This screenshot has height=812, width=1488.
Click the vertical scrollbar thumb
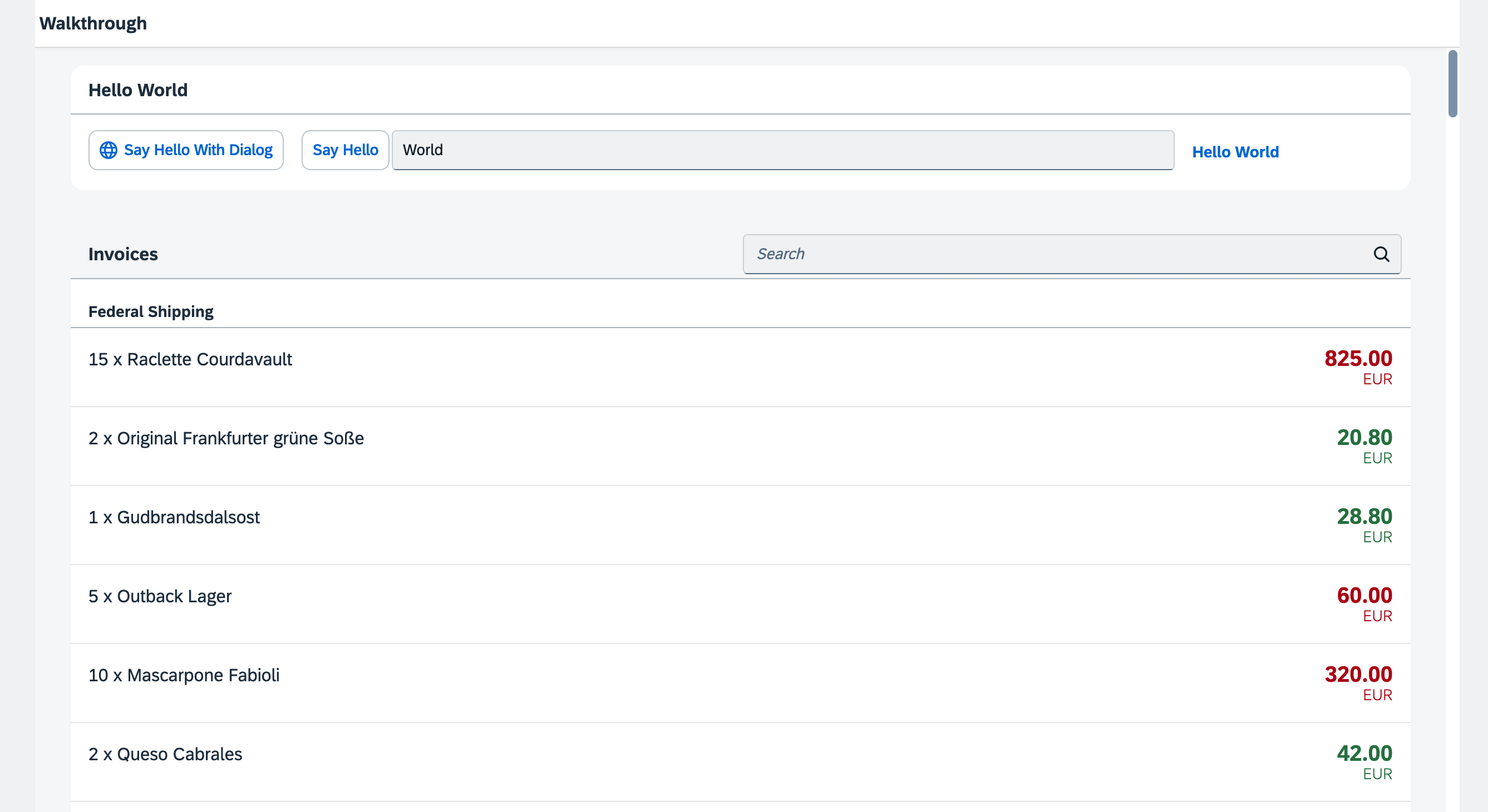pos(1452,84)
